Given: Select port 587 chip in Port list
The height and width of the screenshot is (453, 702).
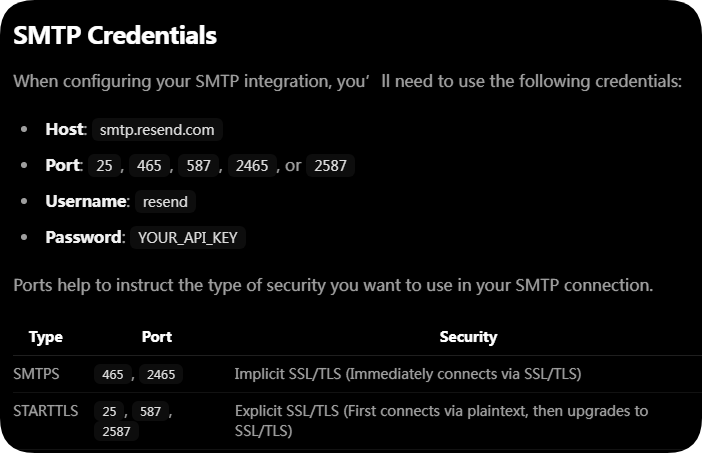Looking at the screenshot, I should [198, 166].
